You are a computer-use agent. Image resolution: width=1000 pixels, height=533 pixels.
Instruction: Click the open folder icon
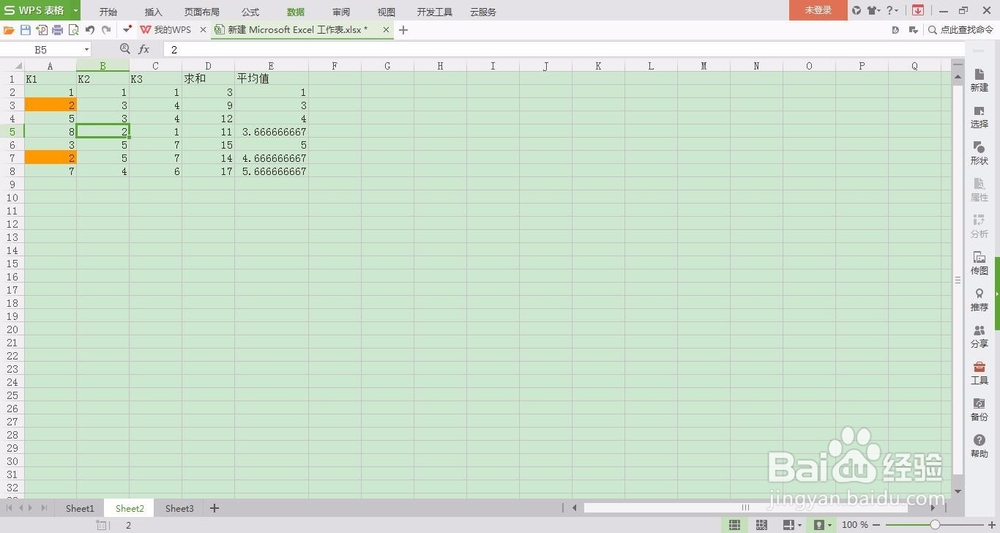coord(9,30)
